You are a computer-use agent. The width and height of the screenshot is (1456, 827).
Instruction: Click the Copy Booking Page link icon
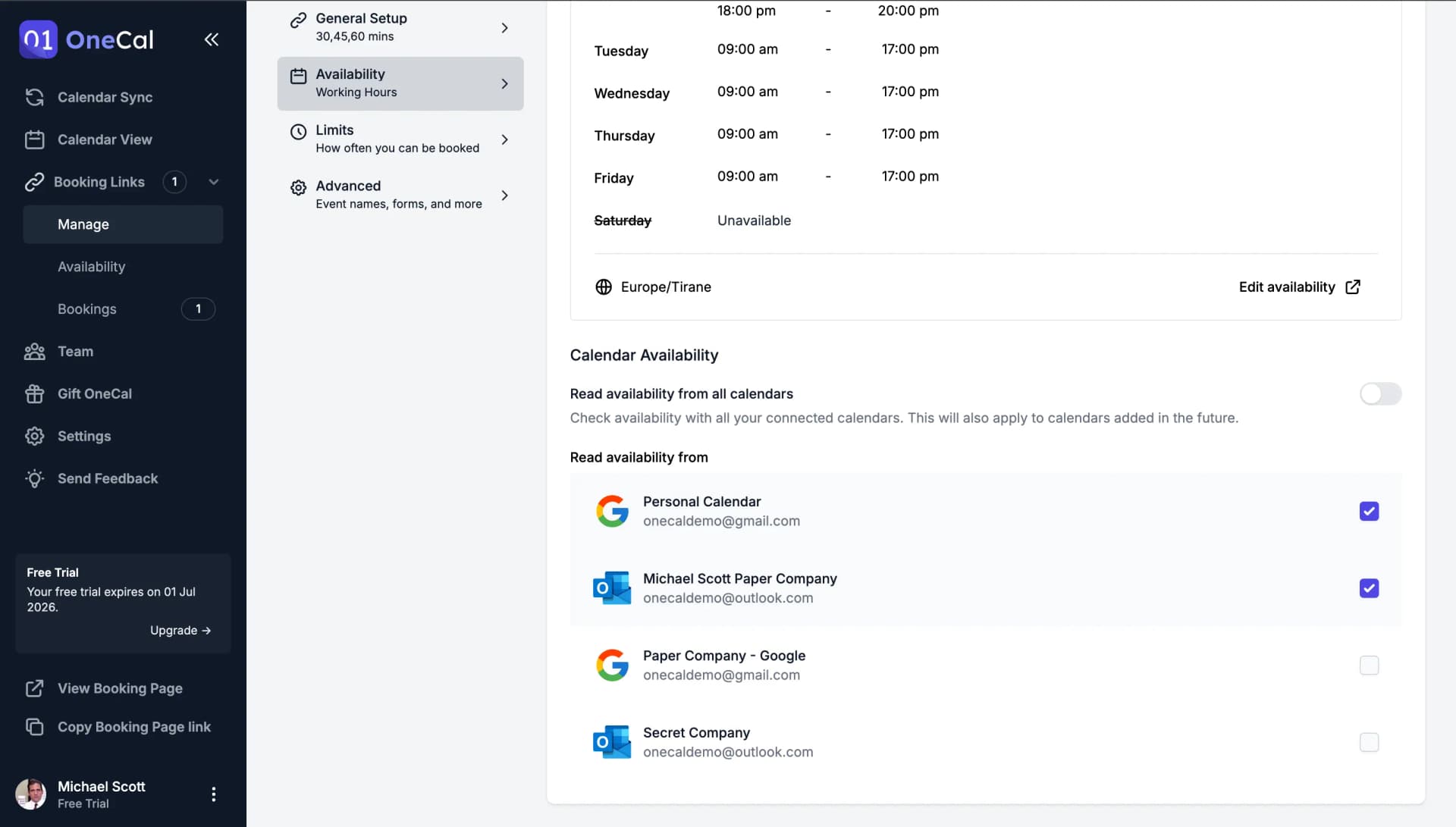pyautogui.click(x=35, y=727)
